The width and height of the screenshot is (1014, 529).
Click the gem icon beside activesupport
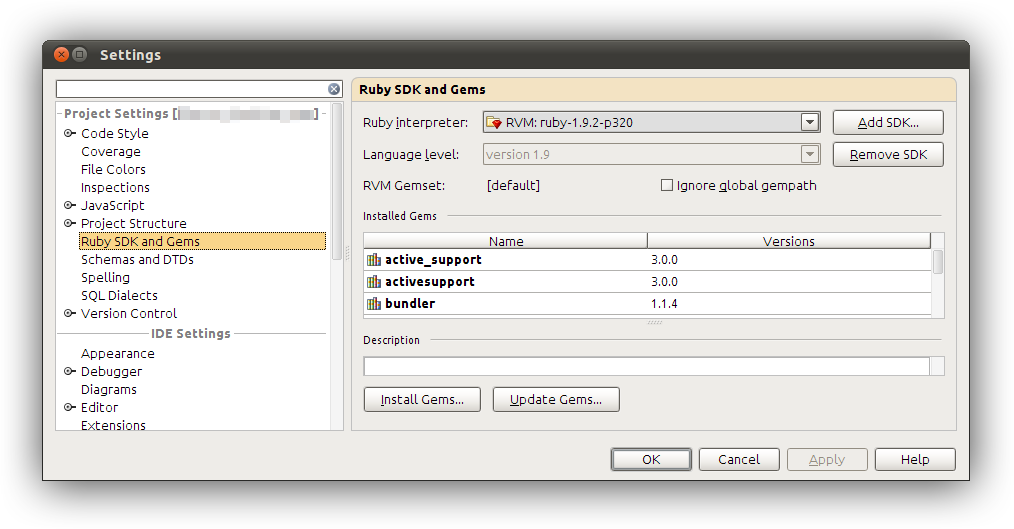(374, 282)
